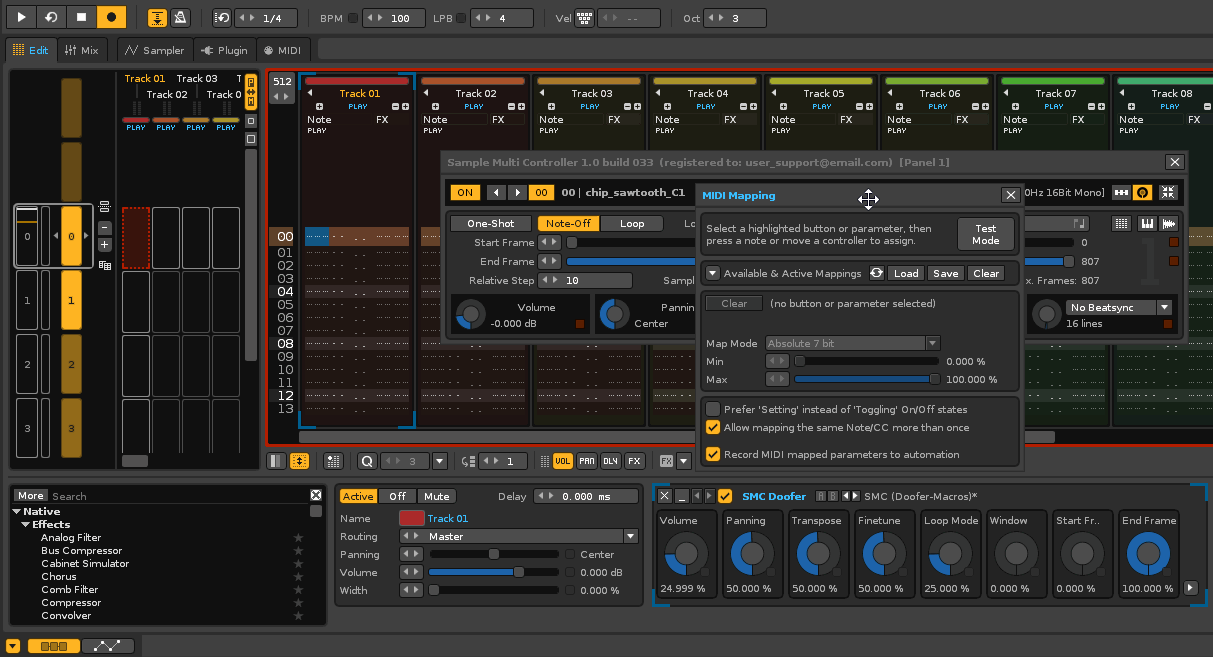
Task: Uncheck "Allow mapping the same Note/CC" checkbox
Action: (713, 427)
